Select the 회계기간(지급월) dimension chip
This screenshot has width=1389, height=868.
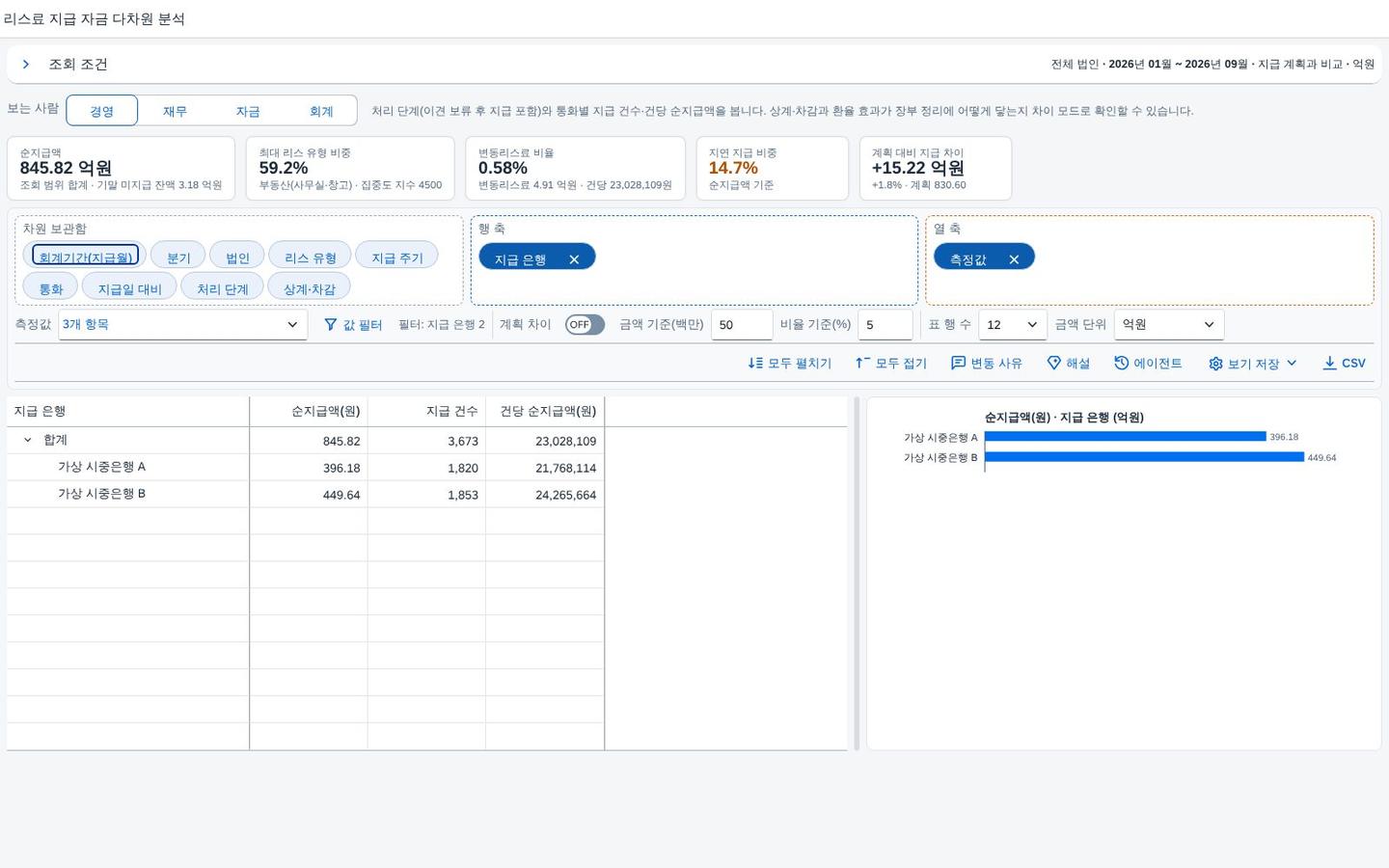pos(85,257)
